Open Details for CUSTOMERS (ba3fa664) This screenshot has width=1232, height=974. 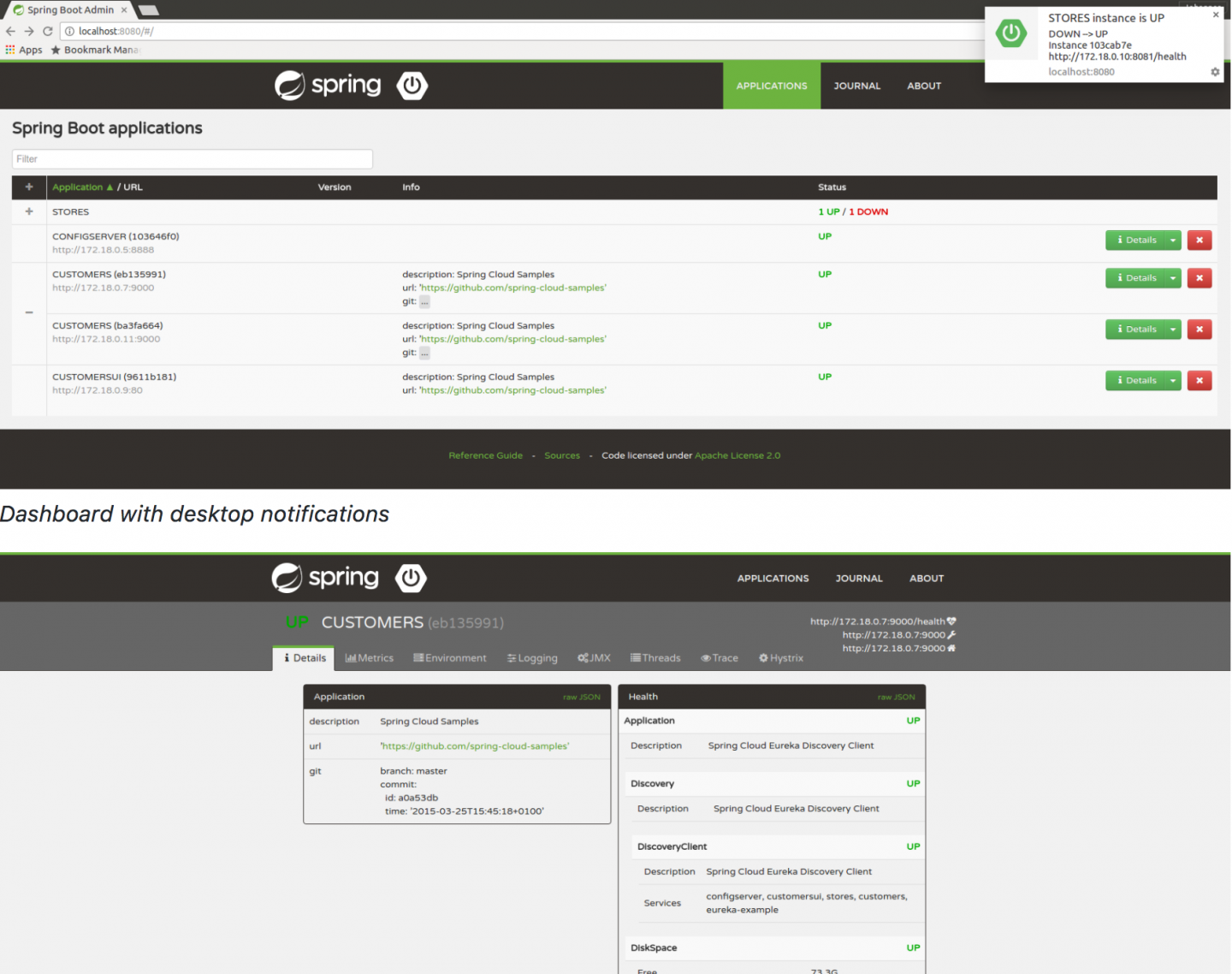tap(1135, 330)
